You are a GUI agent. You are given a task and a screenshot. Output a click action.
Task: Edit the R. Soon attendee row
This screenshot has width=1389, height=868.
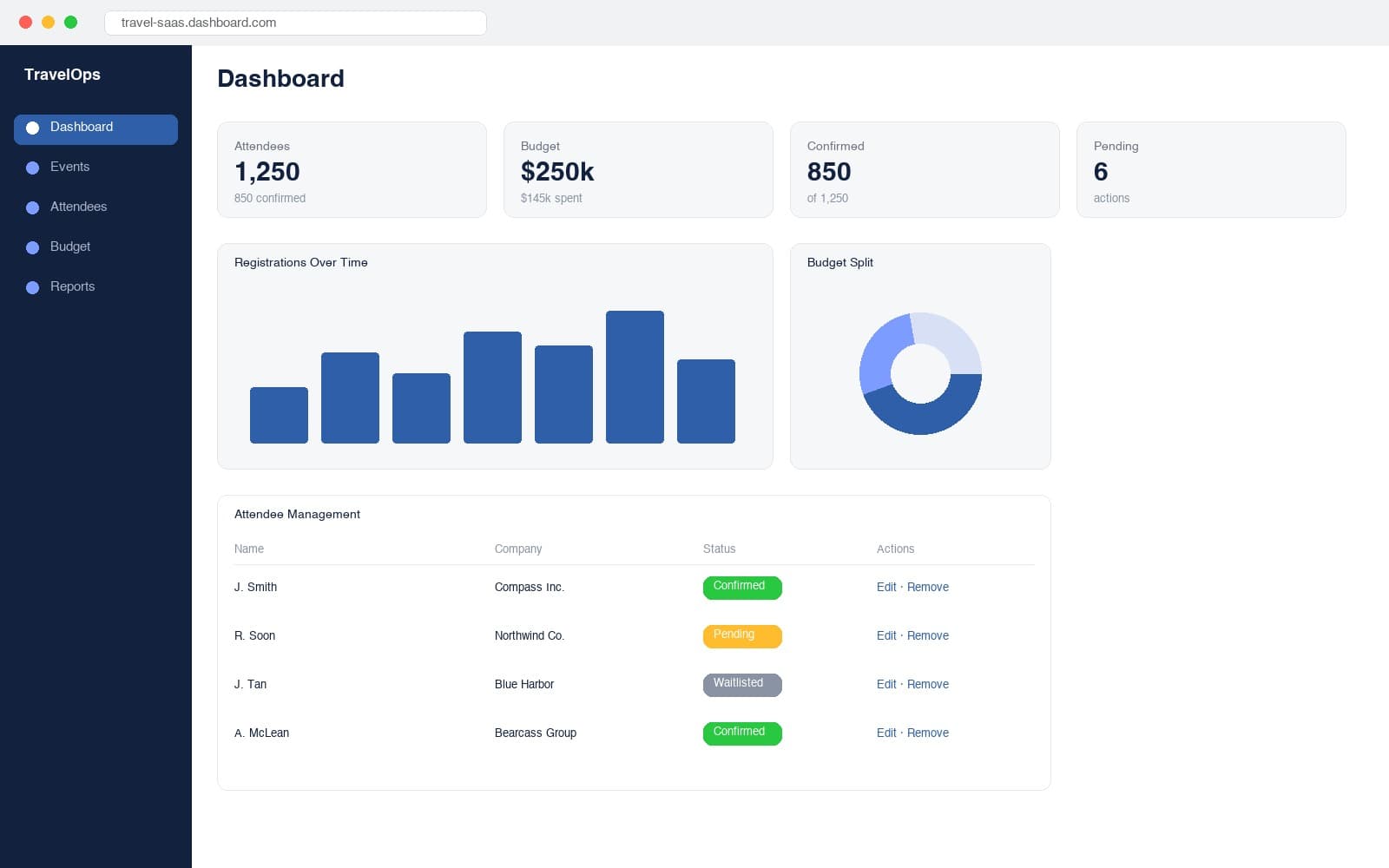[x=886, y=635]
